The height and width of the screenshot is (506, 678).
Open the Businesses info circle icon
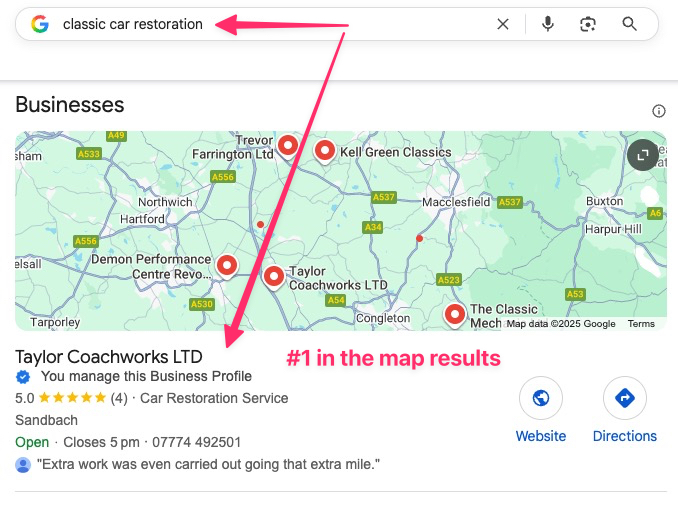pyautogui.click(x=659, y=111)
